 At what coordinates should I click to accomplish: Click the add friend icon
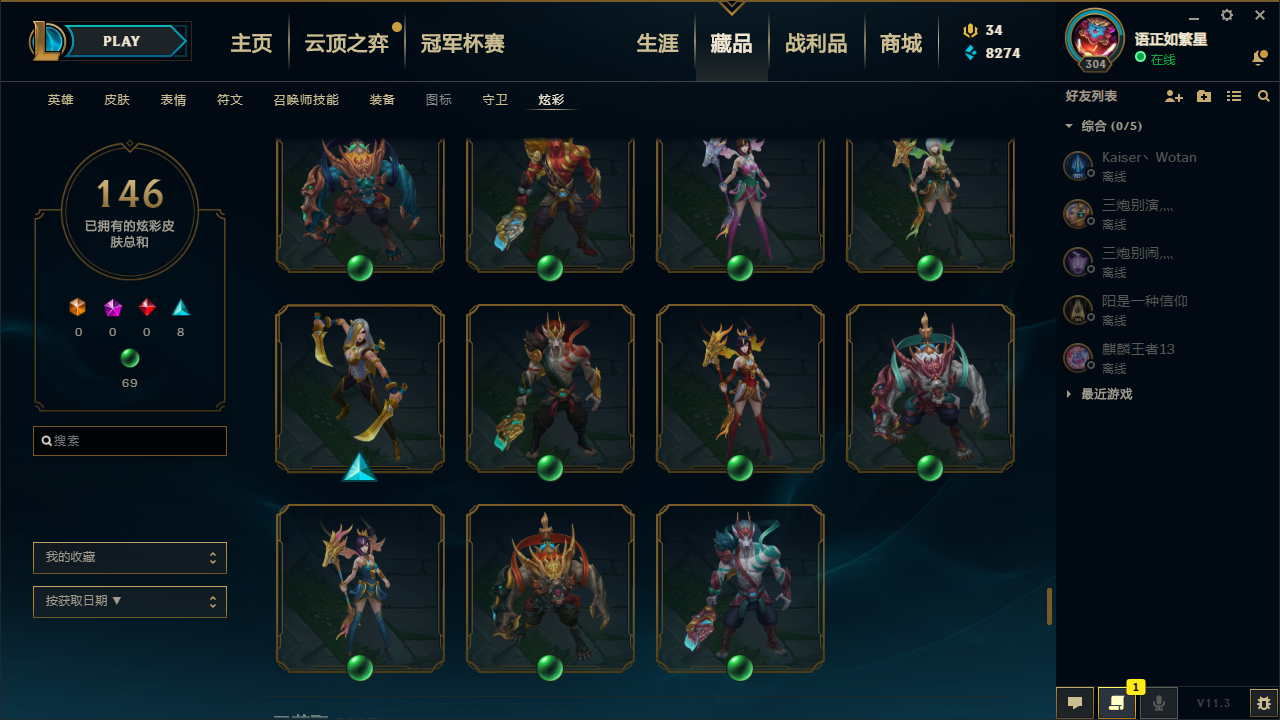(1174, 96)
